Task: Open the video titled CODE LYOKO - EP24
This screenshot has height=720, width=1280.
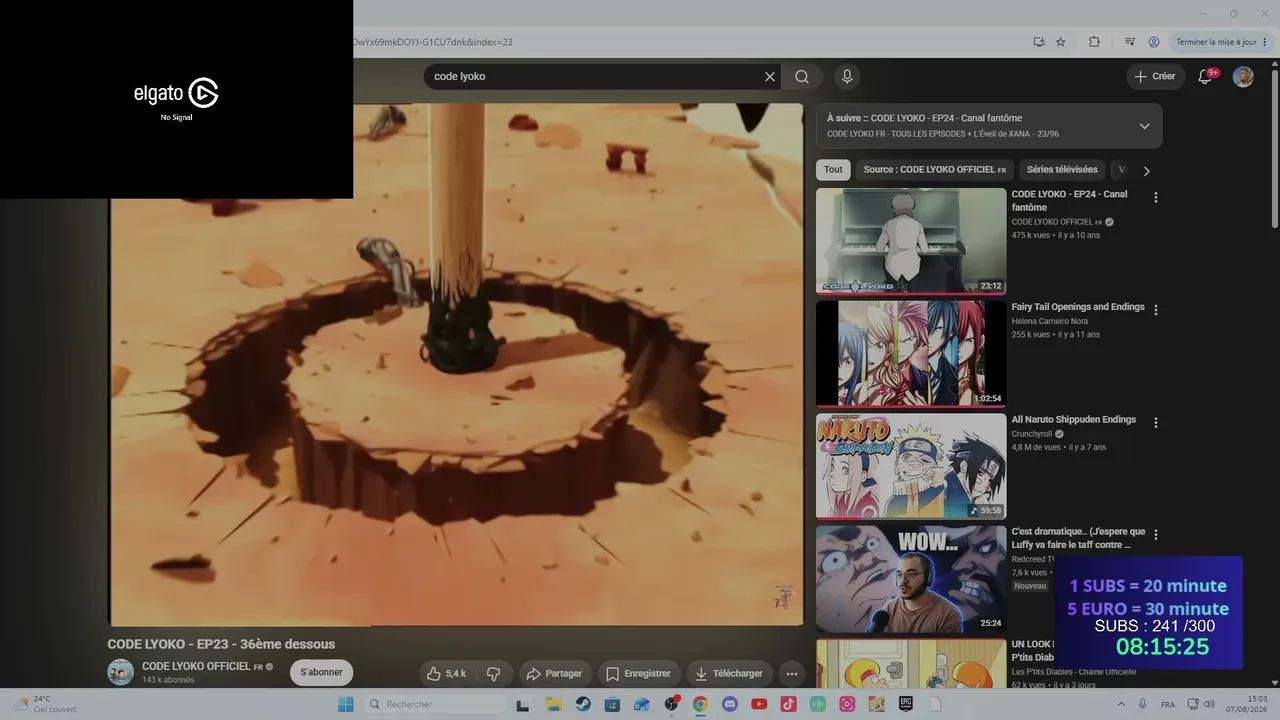Action: 1069,201
